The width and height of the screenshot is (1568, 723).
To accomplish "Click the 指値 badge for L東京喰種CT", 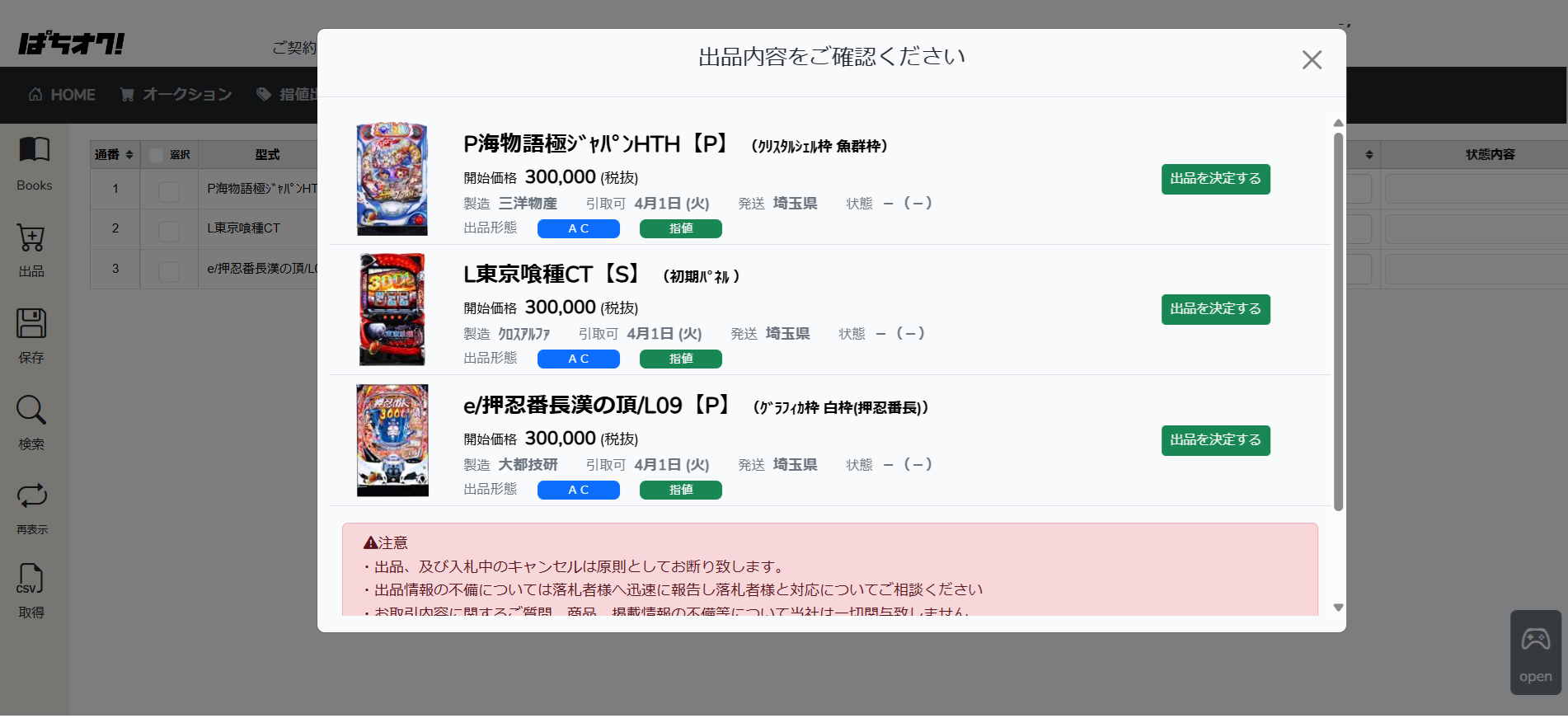I will (x=680, y=359).
